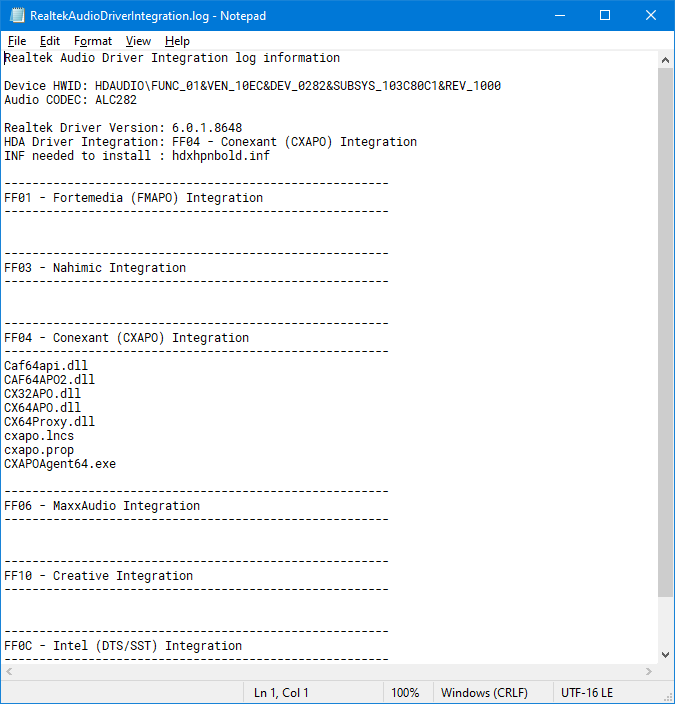Click the 'FF10 - Creative Integration' heading
675x704 pixels.
tap(98, 576)
